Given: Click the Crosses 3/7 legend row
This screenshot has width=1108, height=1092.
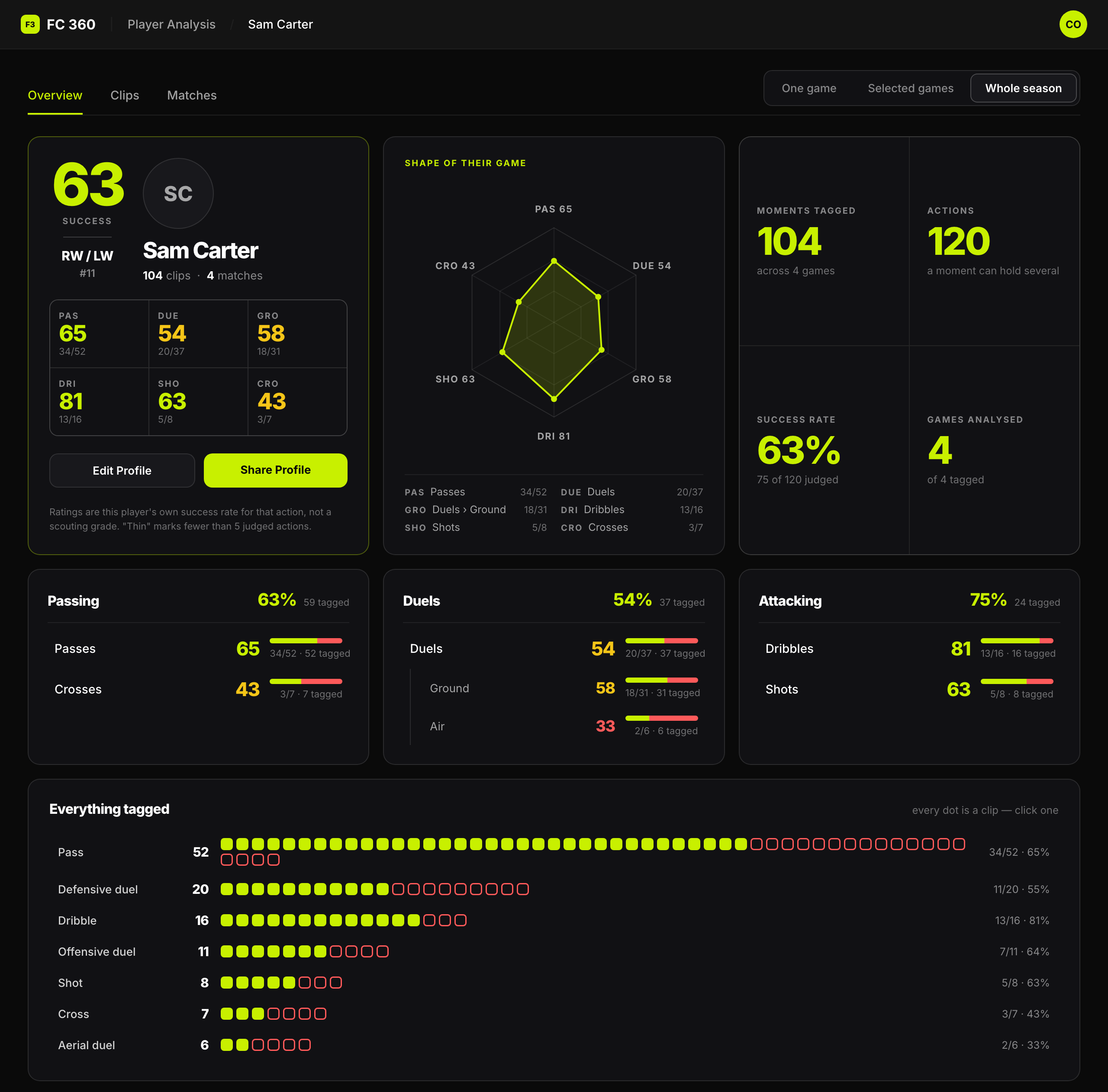Looking at the screenshot, I should click(x=631, y=527).
